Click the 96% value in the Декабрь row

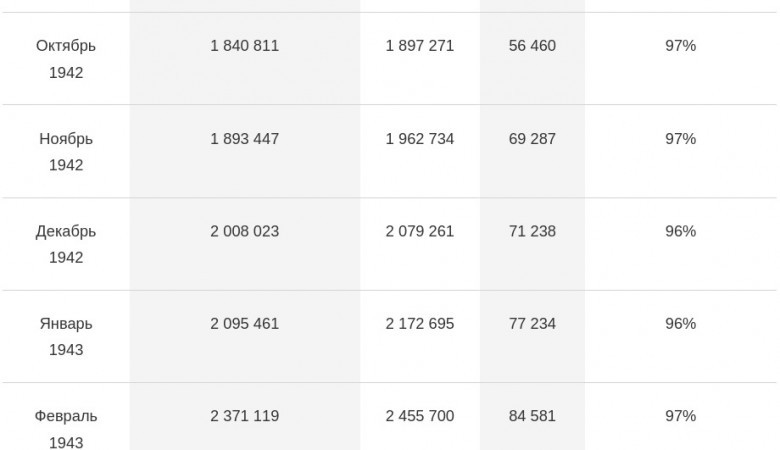click(681, 231)
